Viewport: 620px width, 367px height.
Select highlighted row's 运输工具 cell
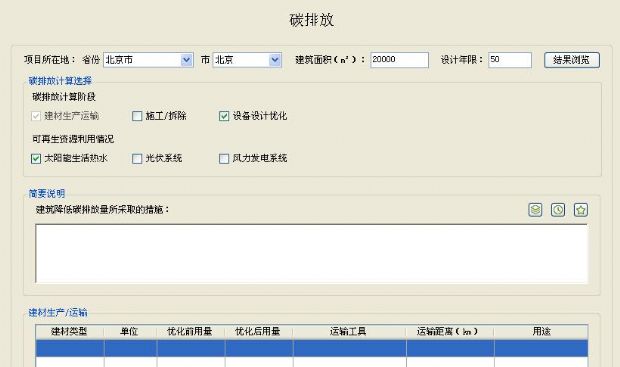point(350,348)
